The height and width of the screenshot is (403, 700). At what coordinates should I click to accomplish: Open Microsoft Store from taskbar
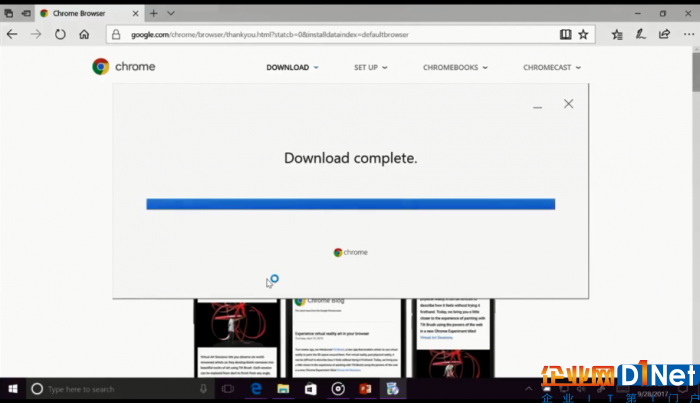pos(311,389)
